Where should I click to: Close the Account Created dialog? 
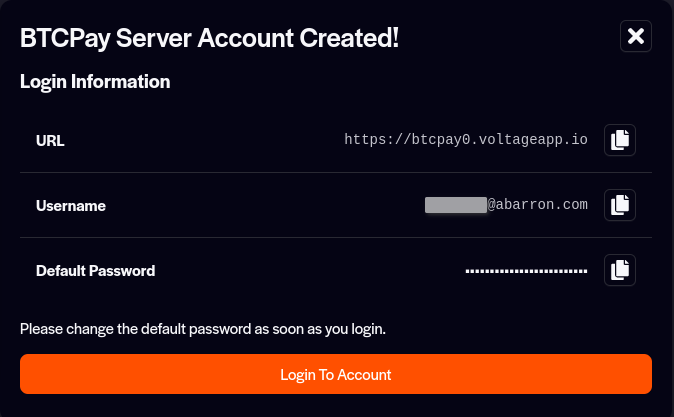636,36
